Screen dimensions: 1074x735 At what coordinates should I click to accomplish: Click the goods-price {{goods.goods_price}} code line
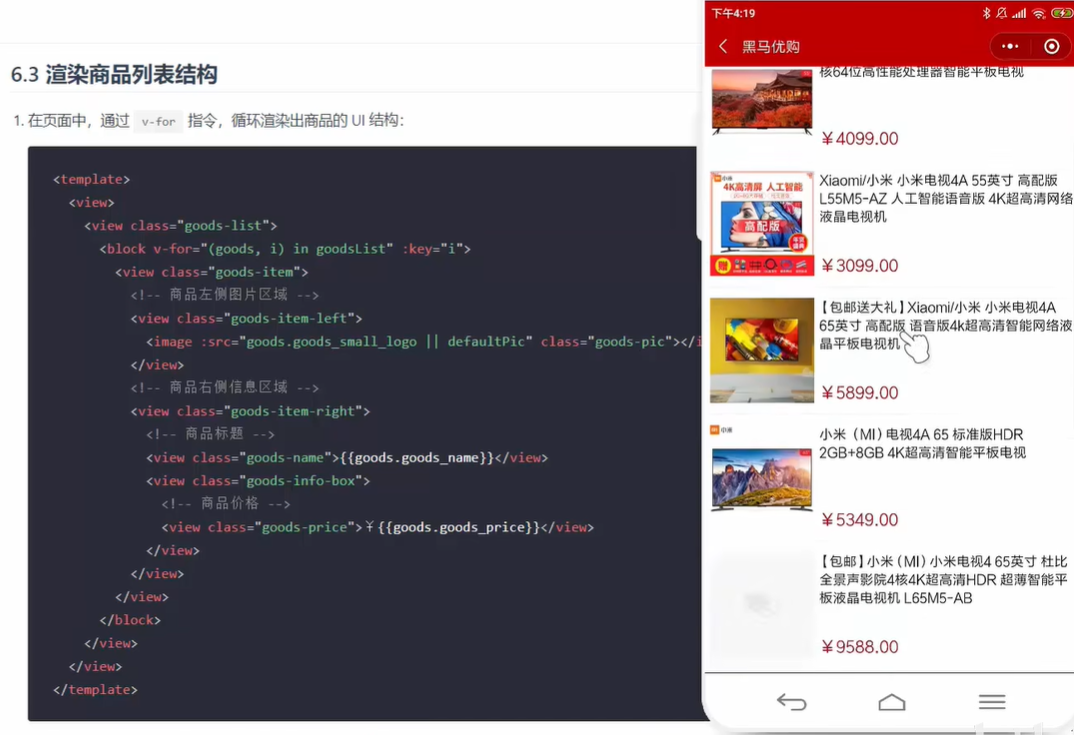[377, 527]
